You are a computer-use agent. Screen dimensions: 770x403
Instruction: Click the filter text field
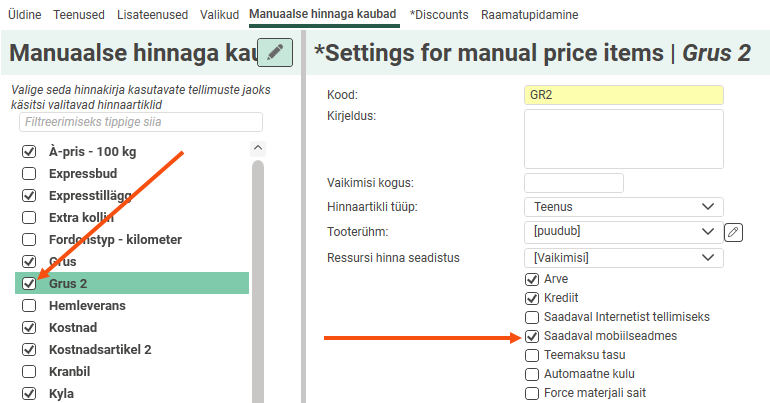[x=140, y=122]
